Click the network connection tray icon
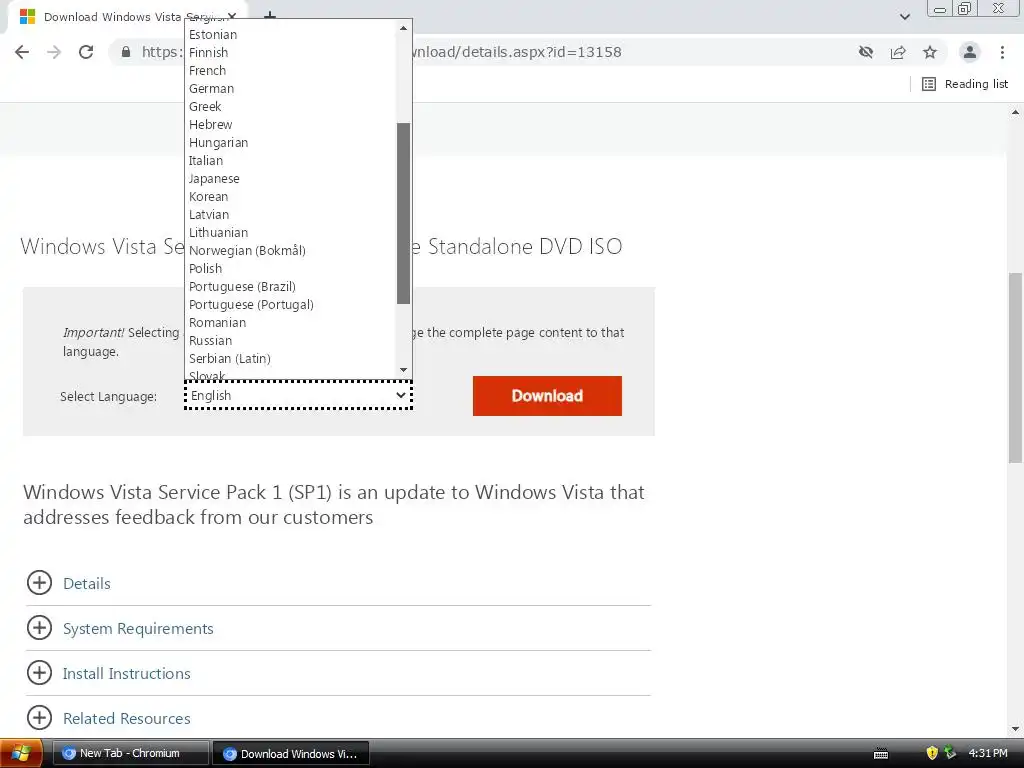Viewport: 1024px width, 768px height. point(950,753)
